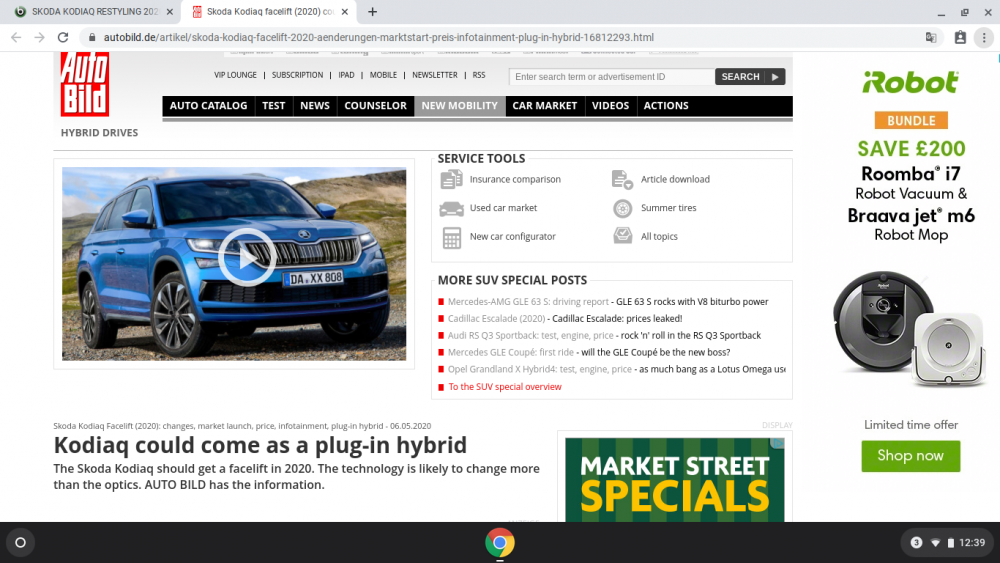Open the IPAD link
Viewport: 1000px width, 563px height.
[x=346, y=75]
